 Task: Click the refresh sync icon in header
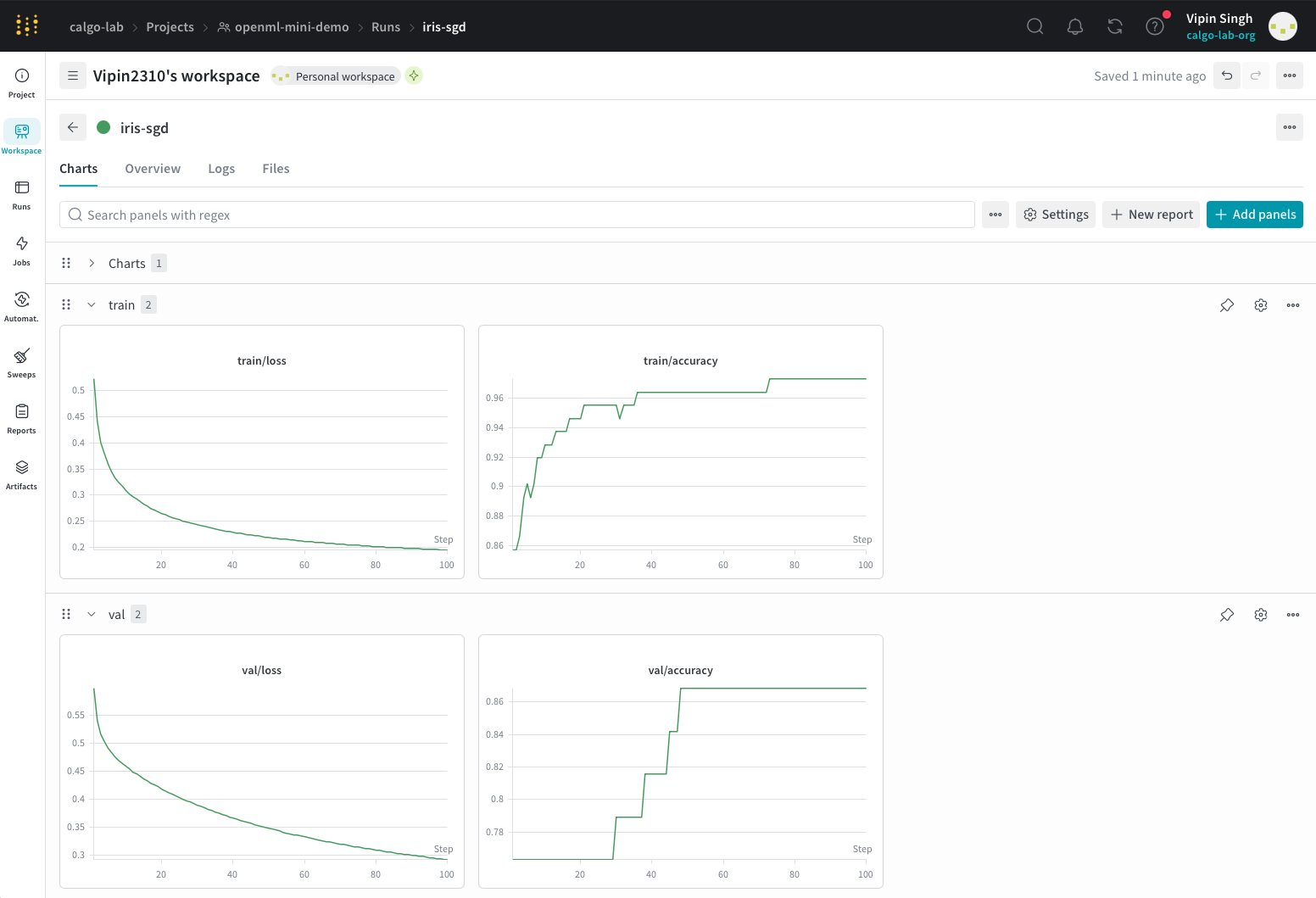(x=1114, y=26)
